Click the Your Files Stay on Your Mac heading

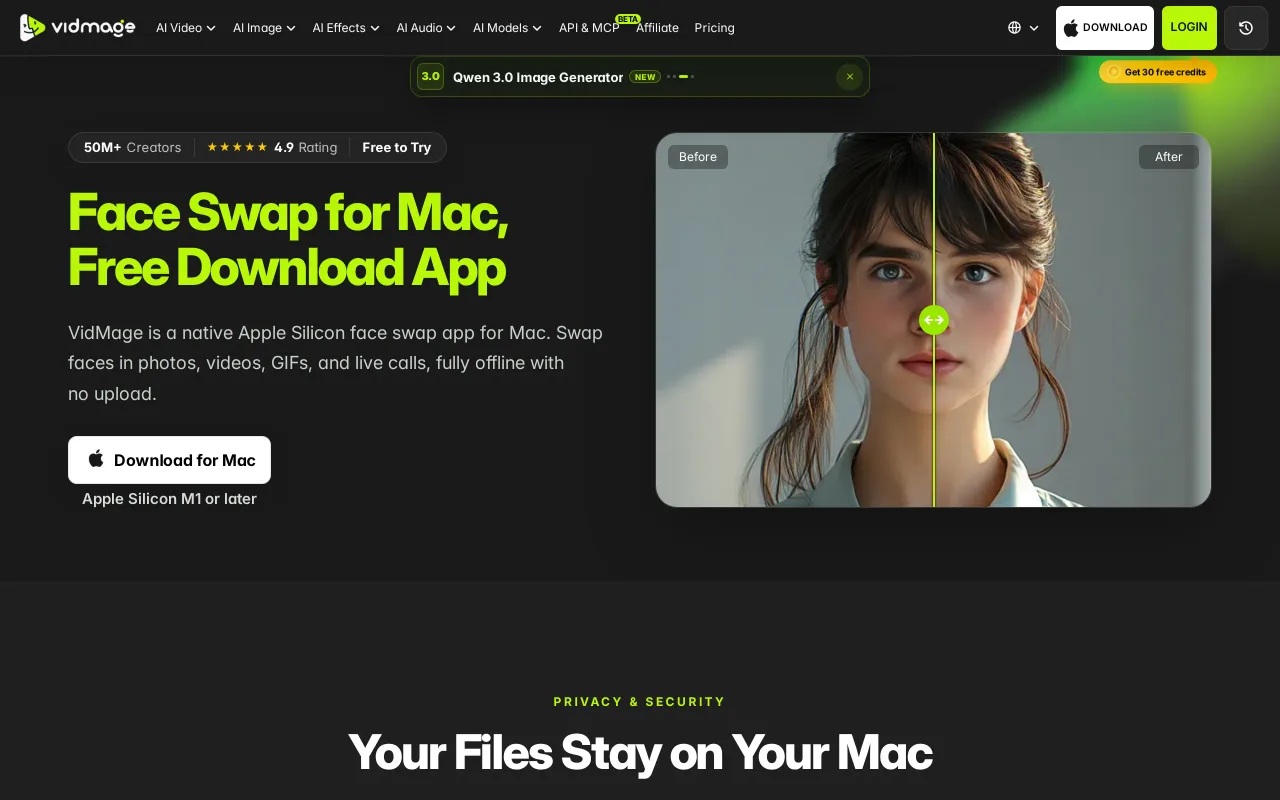(640, 753)
